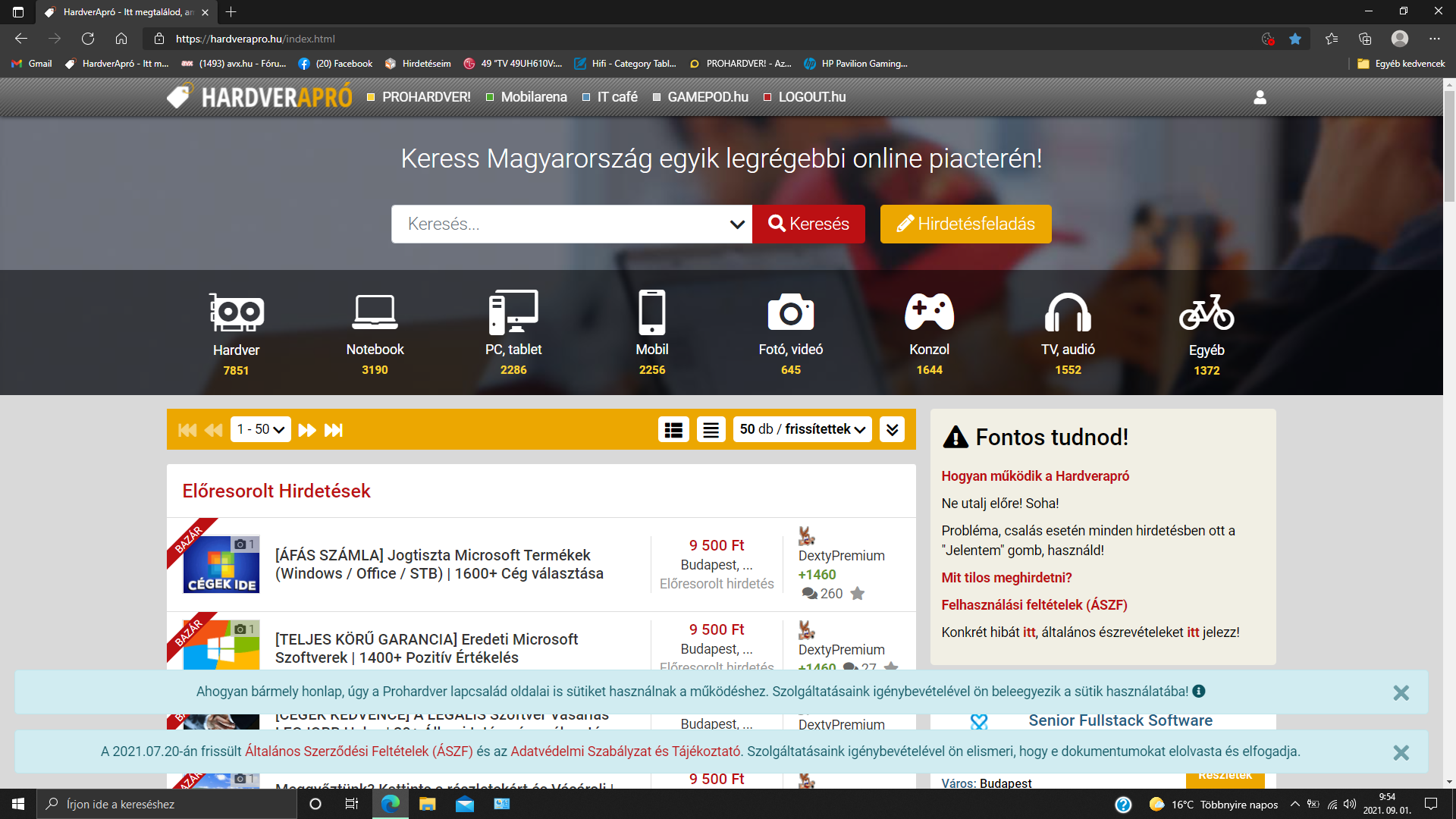Go to the next listings page
Screen dimensions: 1456x819
(306, 430)
